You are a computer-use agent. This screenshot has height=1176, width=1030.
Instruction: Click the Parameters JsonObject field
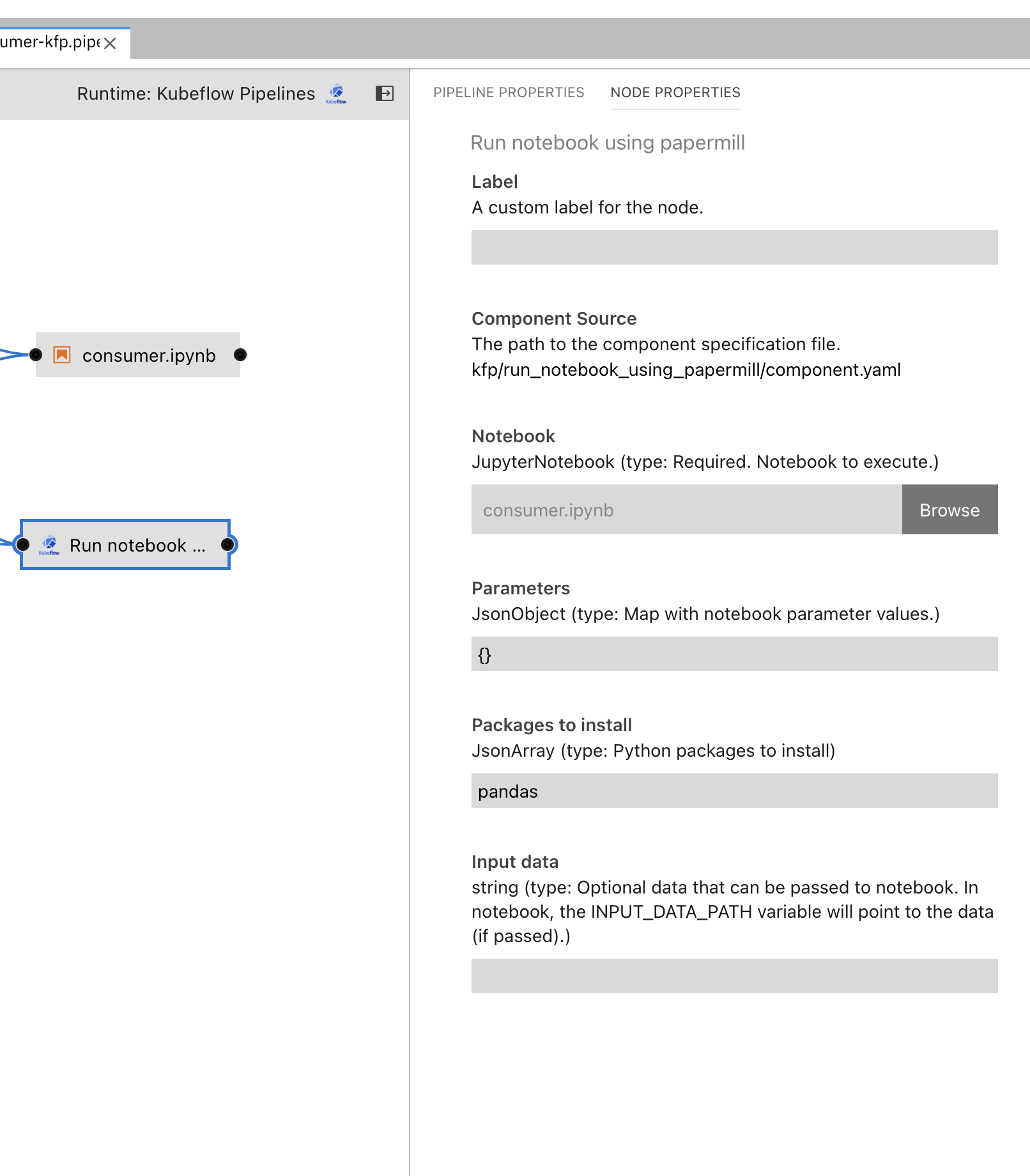[734, 654]
